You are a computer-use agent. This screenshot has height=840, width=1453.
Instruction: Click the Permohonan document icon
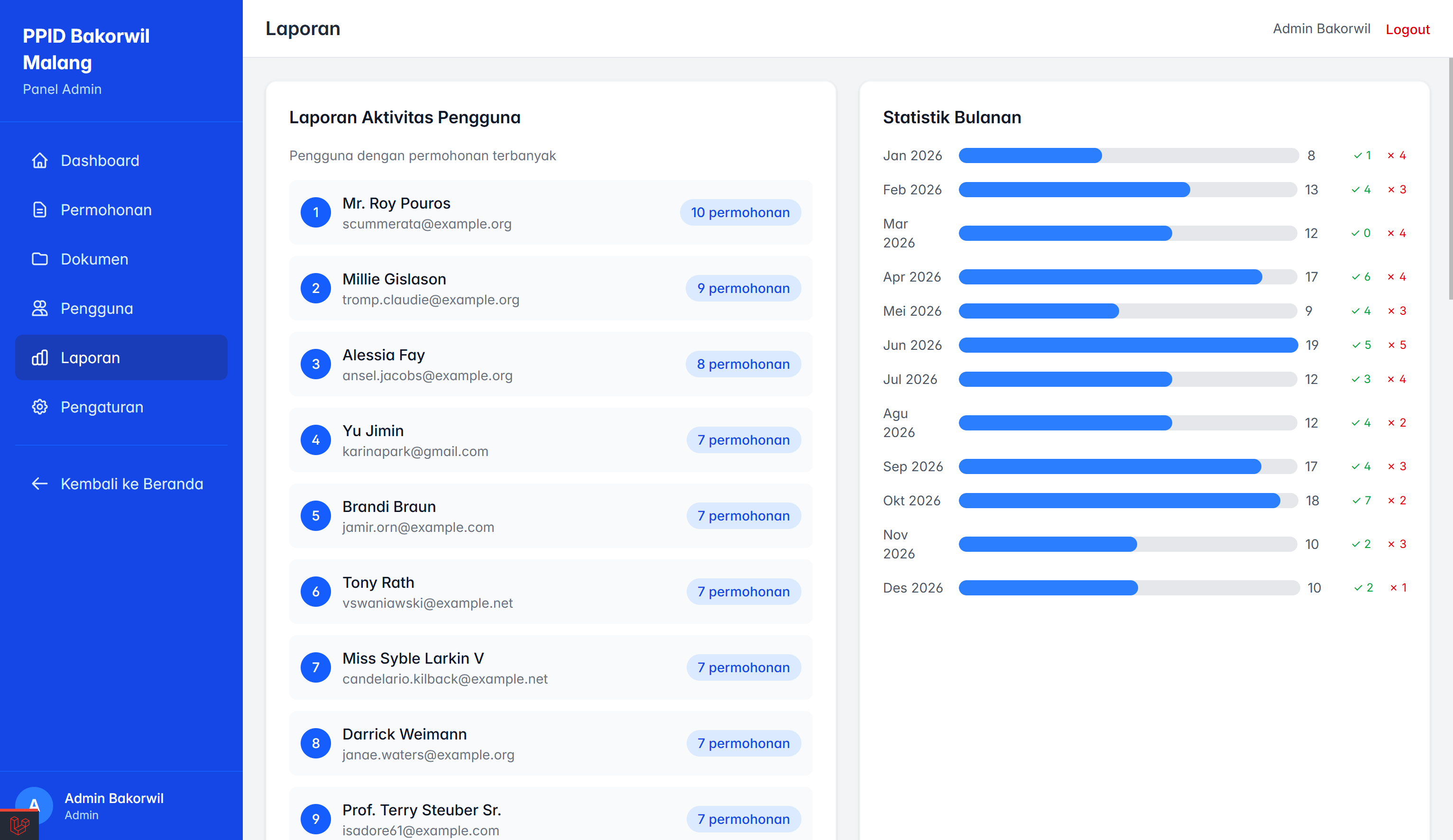click(40, 210)
